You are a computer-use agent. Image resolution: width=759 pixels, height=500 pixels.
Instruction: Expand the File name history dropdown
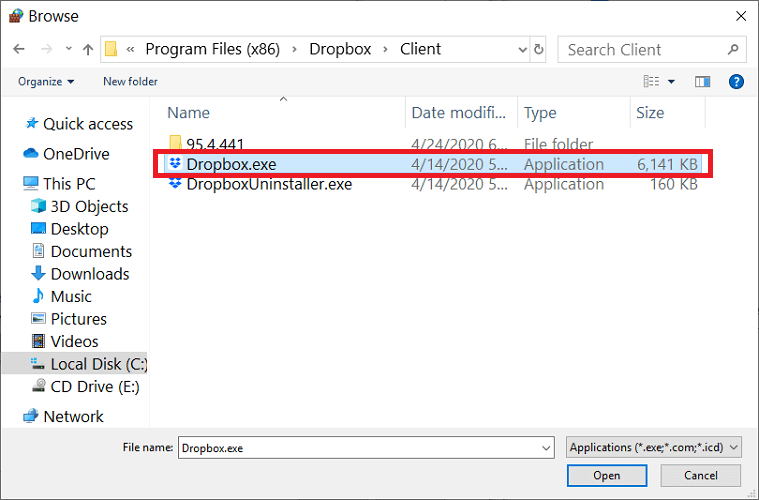pyautogui.click(x=546, y=448)
